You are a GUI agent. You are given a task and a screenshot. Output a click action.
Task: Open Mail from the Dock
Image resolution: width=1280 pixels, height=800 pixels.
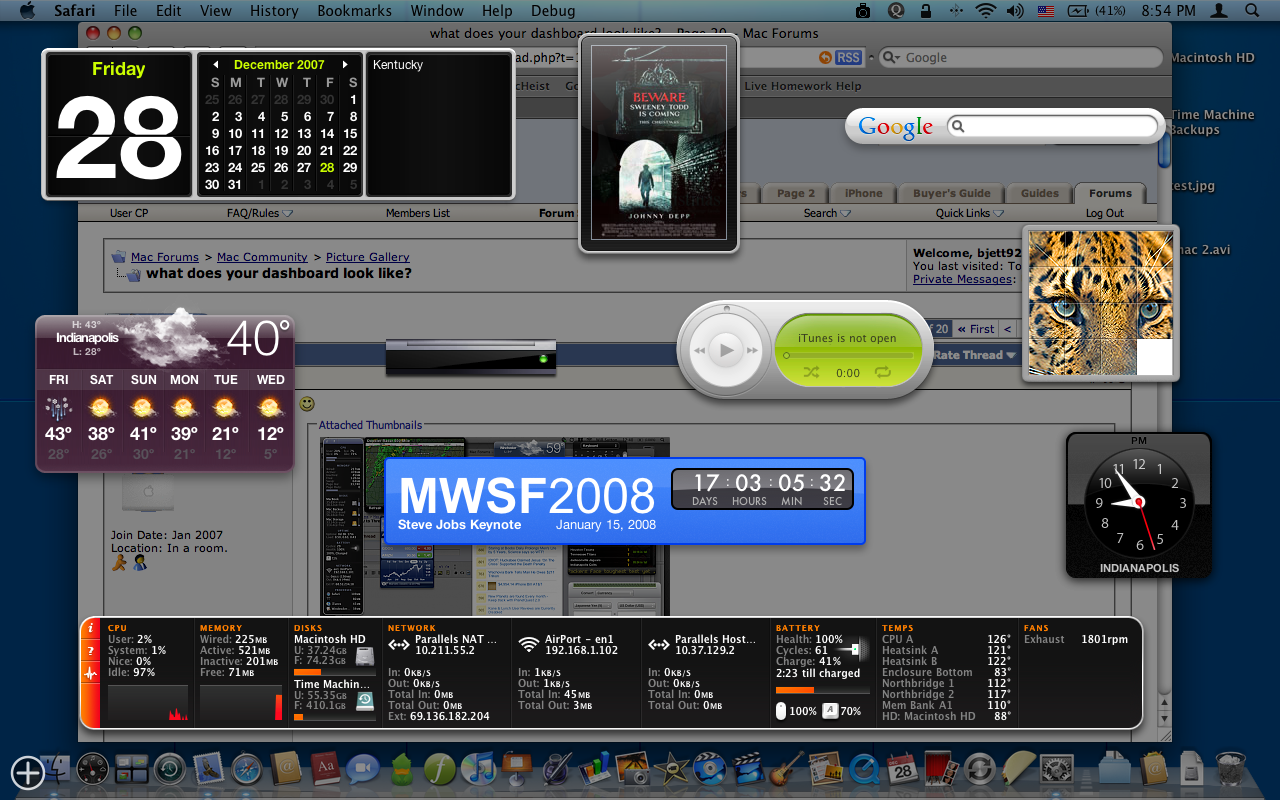(x=208, y=769)
